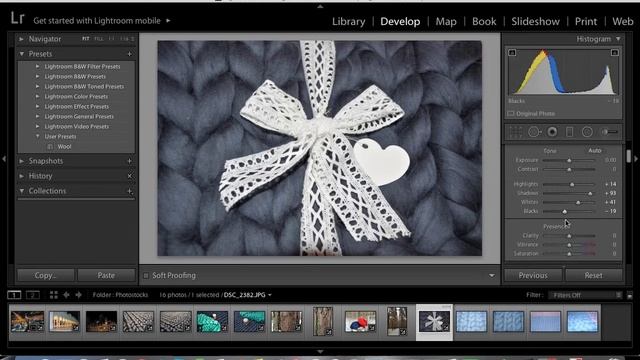Viewport: 640px width, 360px height.
Task: Open the Web module
Action: click(x=622, y=21)
